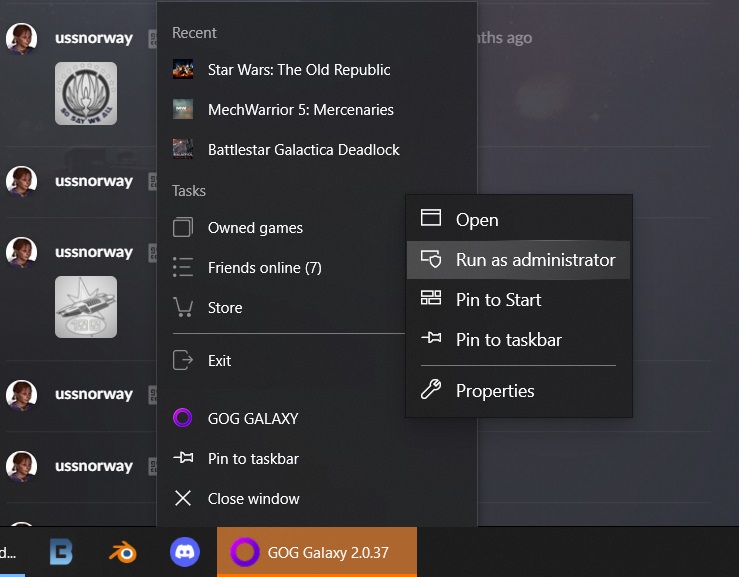739x577 pixels.
Task: Click the Friends online list icon
Action: point(183,267)
